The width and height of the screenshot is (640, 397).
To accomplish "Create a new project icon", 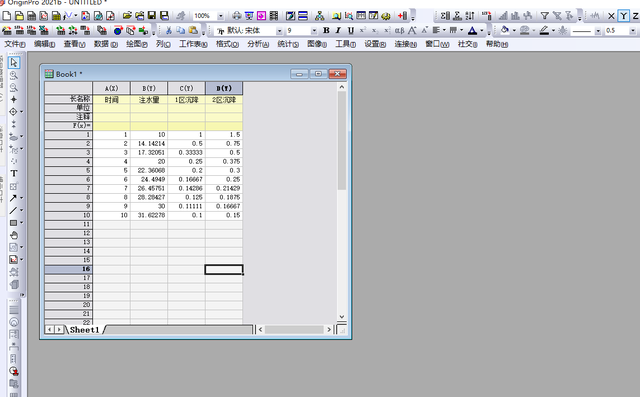I will click(7, 16).
